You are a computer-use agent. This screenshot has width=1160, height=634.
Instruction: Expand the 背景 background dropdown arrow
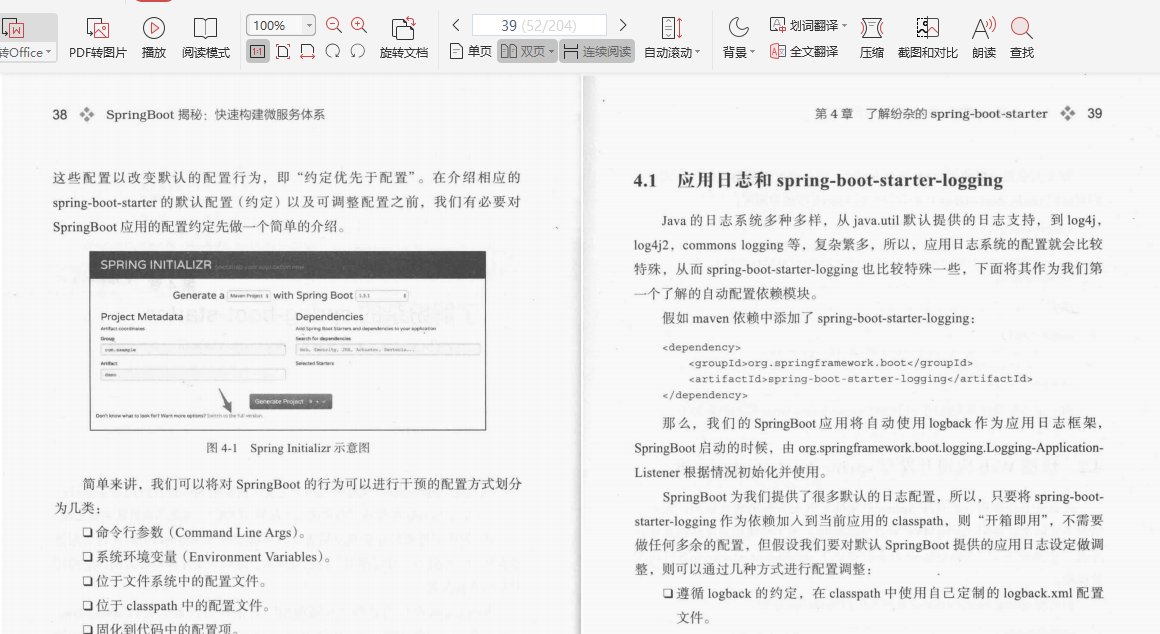pyautogui.click(x=752, y=53)
